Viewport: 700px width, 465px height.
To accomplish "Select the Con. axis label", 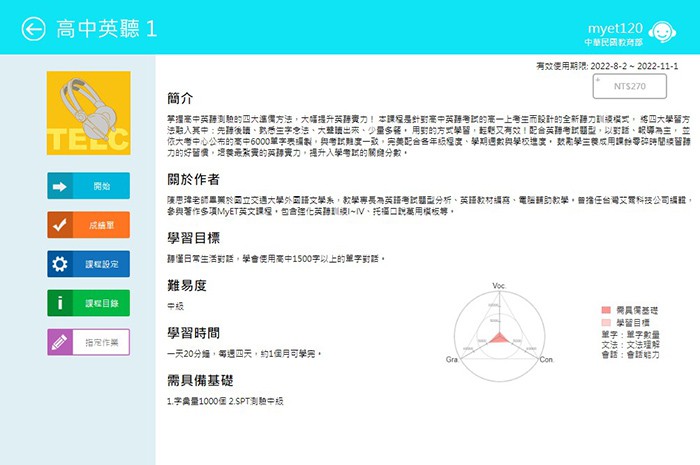I will [x=546, y=357].
